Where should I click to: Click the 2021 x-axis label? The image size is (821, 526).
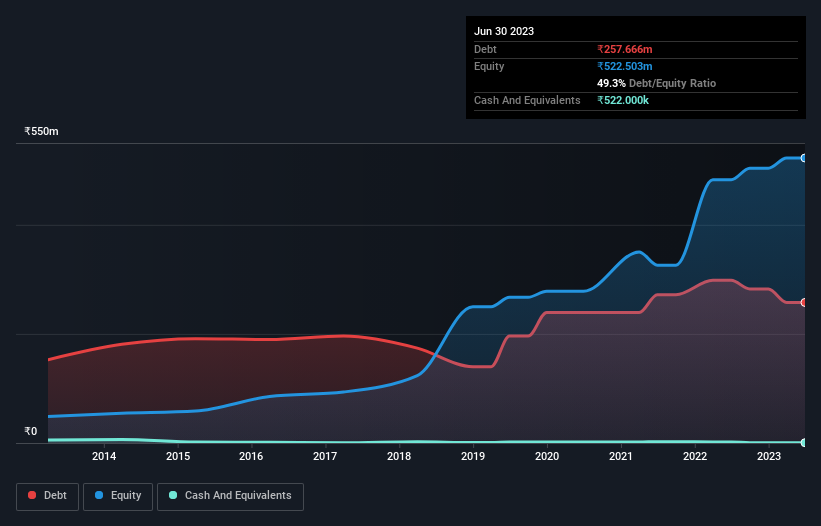tap(621, 456)
